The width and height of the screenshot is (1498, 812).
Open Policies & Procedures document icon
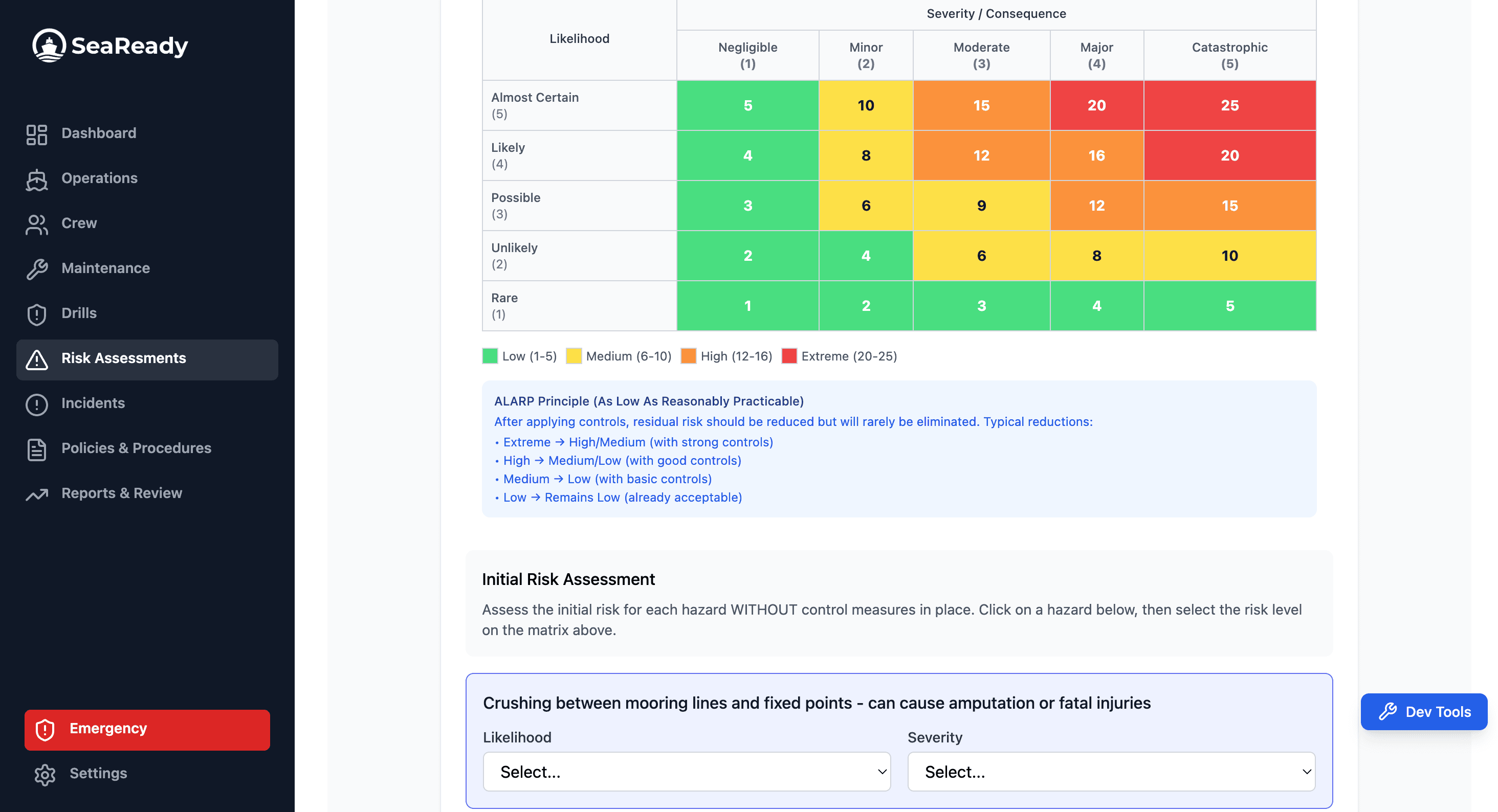click(37, 449)
